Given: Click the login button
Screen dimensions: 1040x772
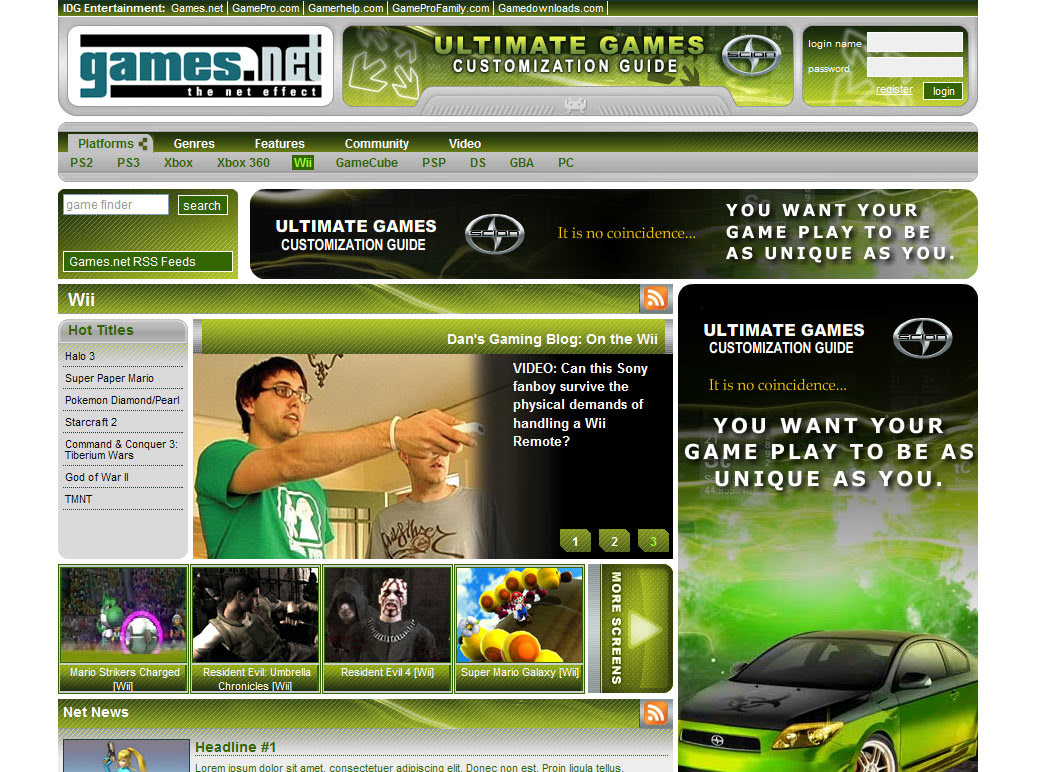Looking at the screenshot, I should [943, 91].
